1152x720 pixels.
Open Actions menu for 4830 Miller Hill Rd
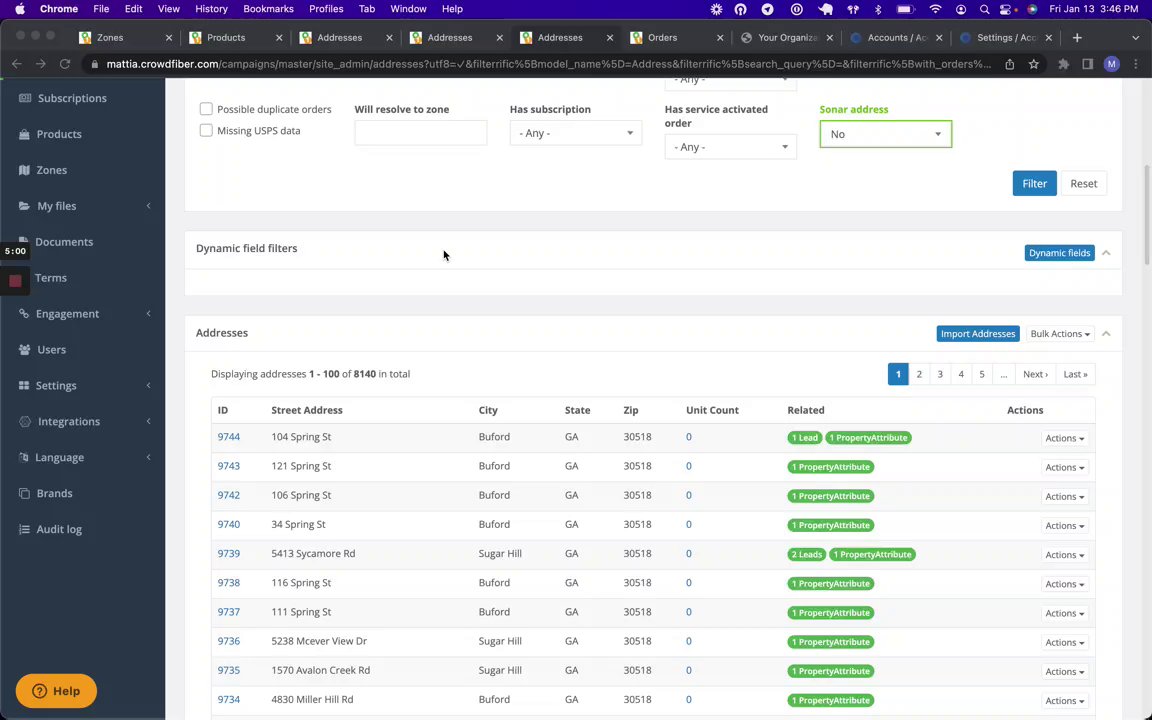tap(1065, 701)
